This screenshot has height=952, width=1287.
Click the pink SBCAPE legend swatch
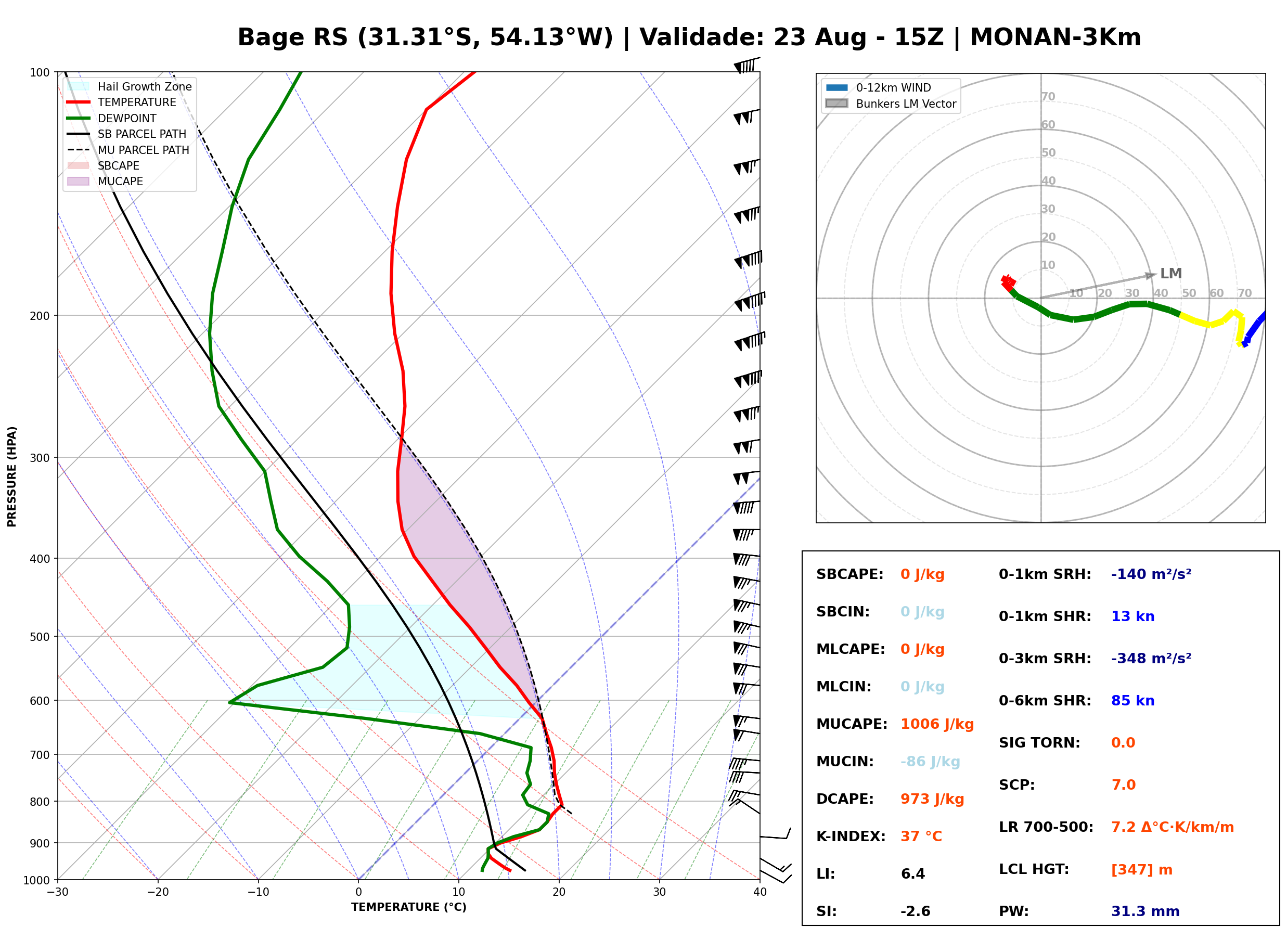click(x=79, y=165)
